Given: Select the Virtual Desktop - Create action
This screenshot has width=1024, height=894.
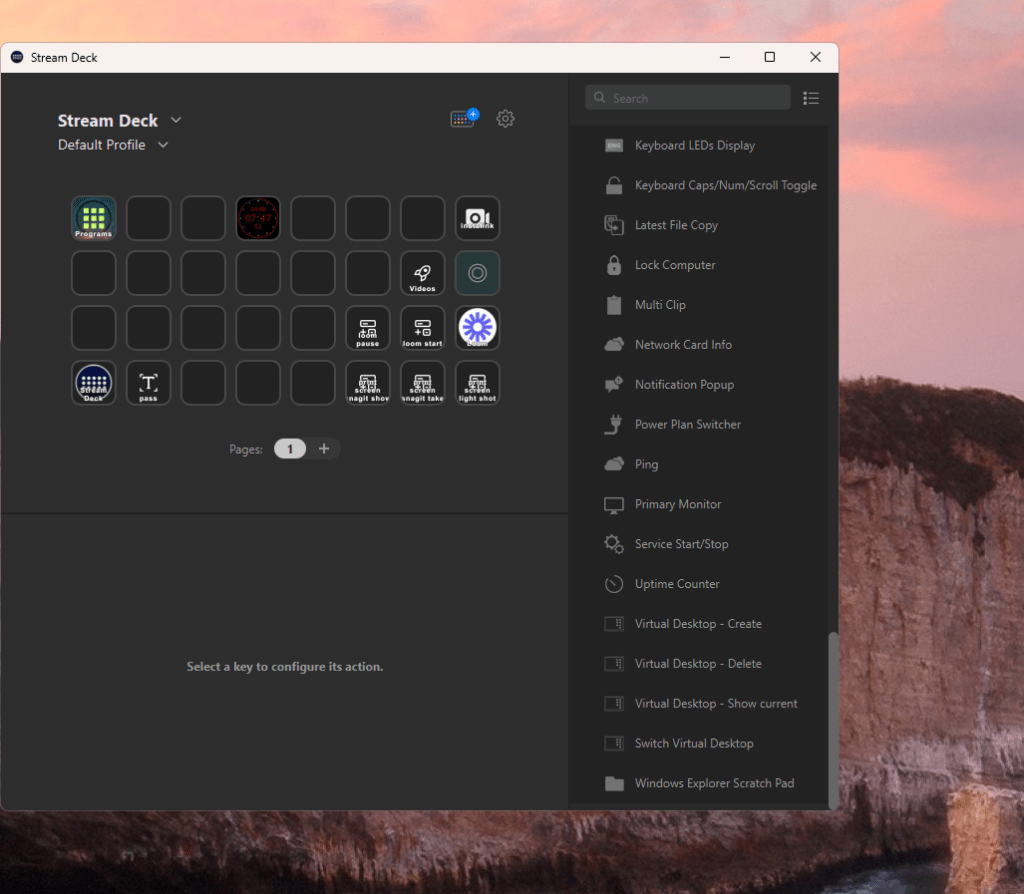Looking at the screenshot, I should pos(698,624).
